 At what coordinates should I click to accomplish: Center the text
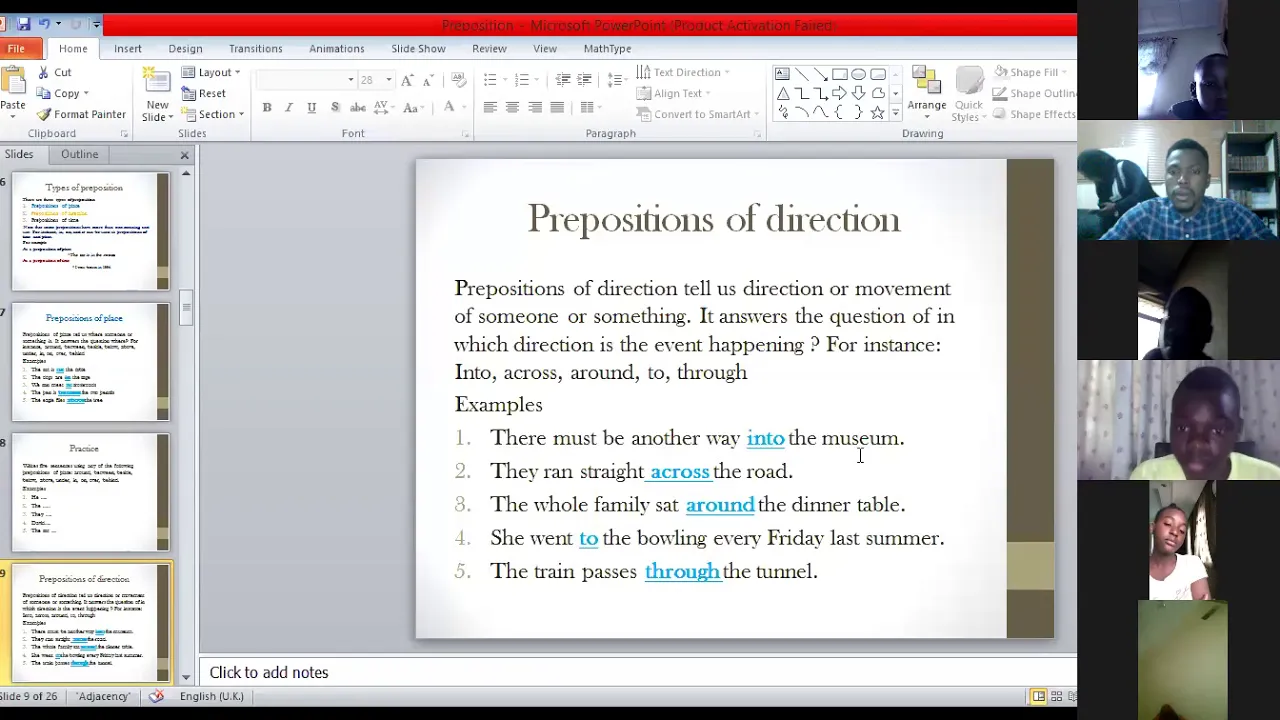[x=512, y=107]
